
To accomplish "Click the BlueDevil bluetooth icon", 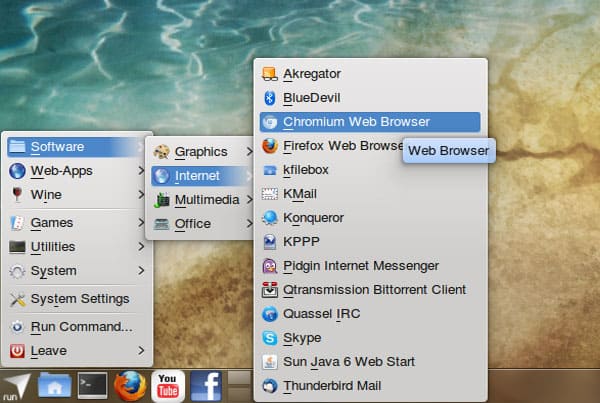I will [269, 98].
